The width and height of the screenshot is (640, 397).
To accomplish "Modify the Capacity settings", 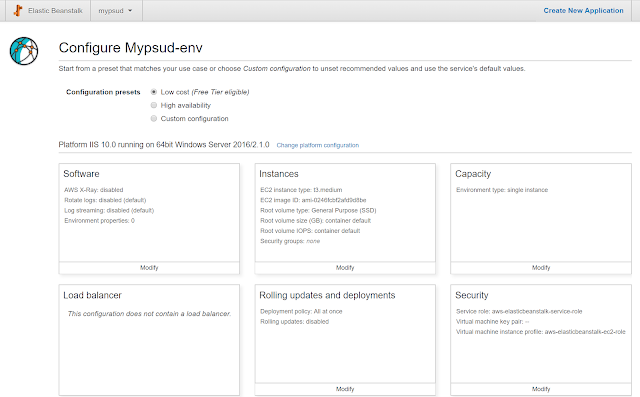I will tap(541, 268).
